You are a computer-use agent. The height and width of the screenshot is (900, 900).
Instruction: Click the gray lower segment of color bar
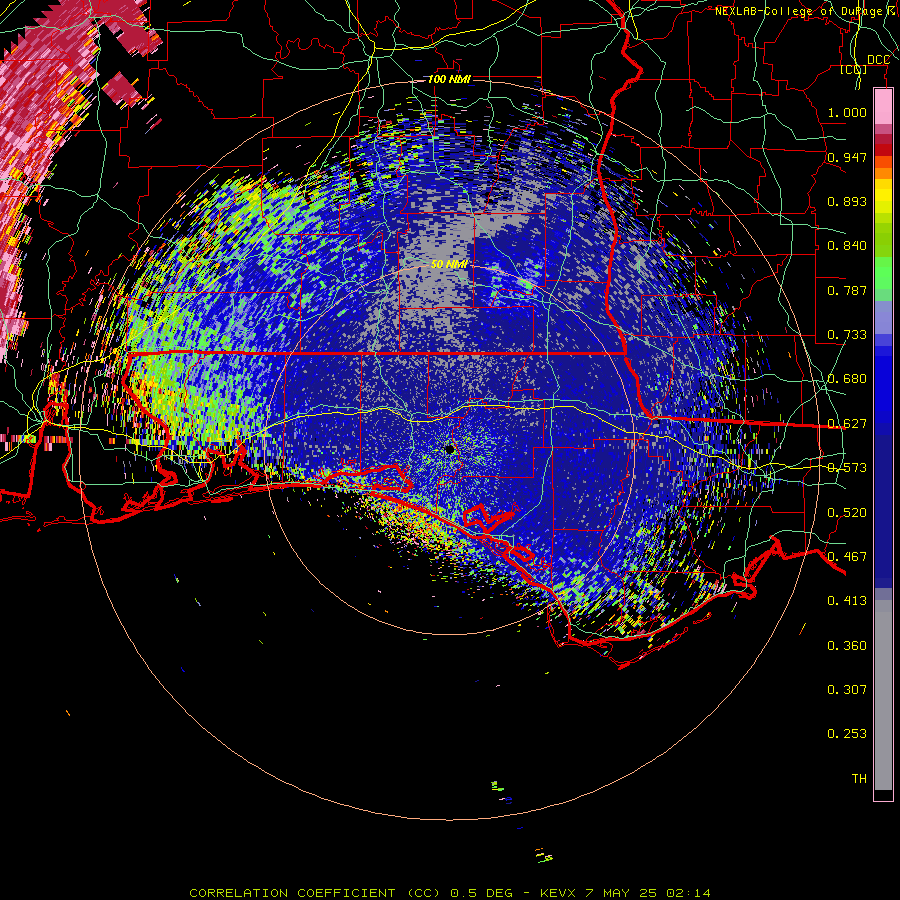pos(883,695)
